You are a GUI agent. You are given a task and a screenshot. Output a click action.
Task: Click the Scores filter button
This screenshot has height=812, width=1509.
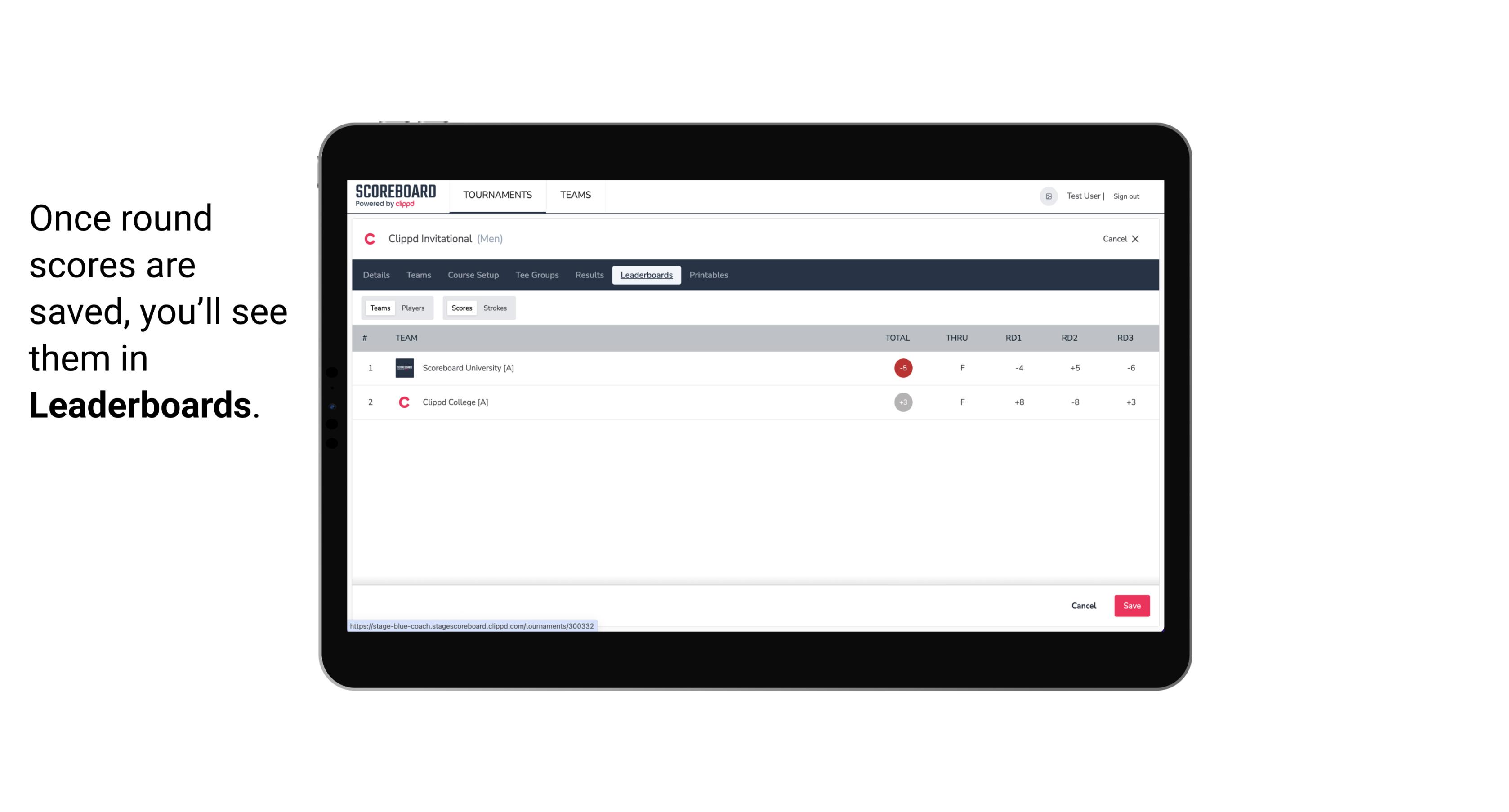click(x=461, y=308)
